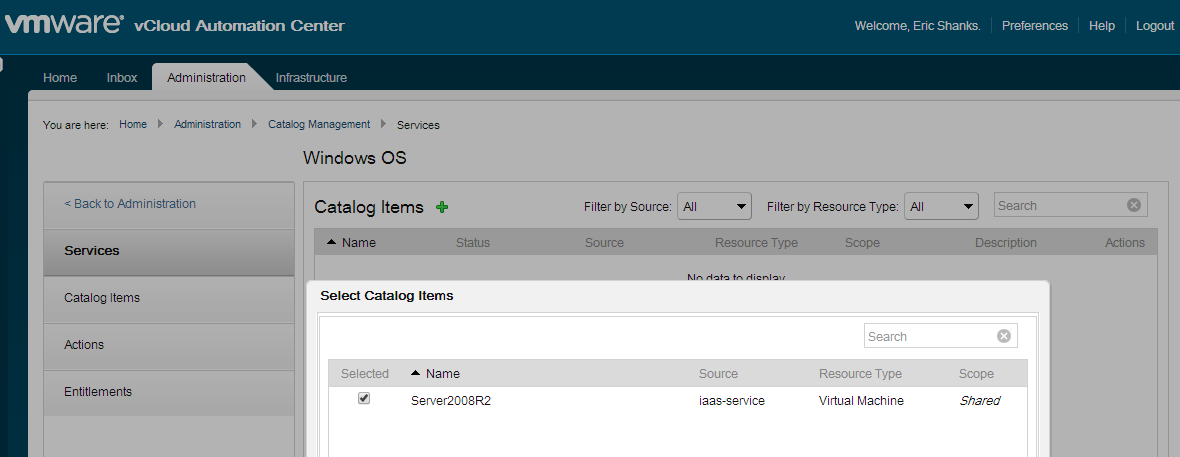The image size is (1180, 457).
Task: Switch to the Inbox tab
Action: tap(122, 78)
